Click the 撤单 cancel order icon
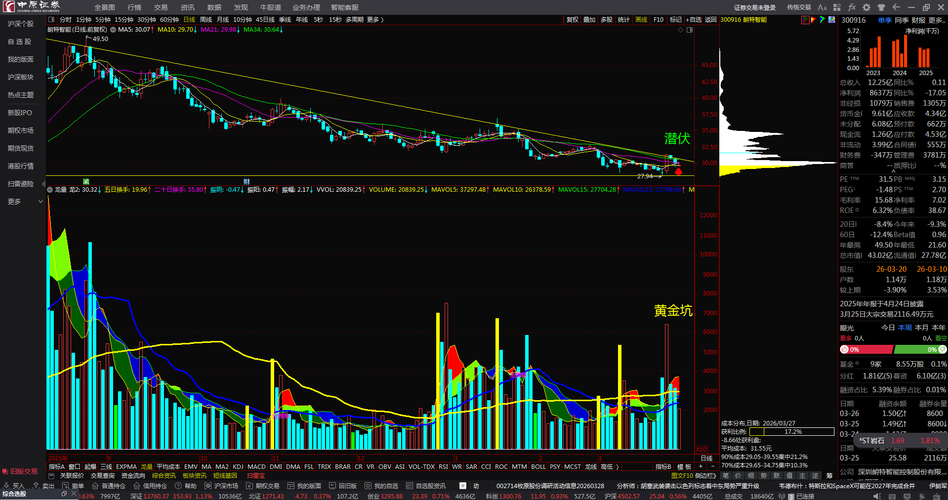The image size is (948, 500). [x=65, y=486]
